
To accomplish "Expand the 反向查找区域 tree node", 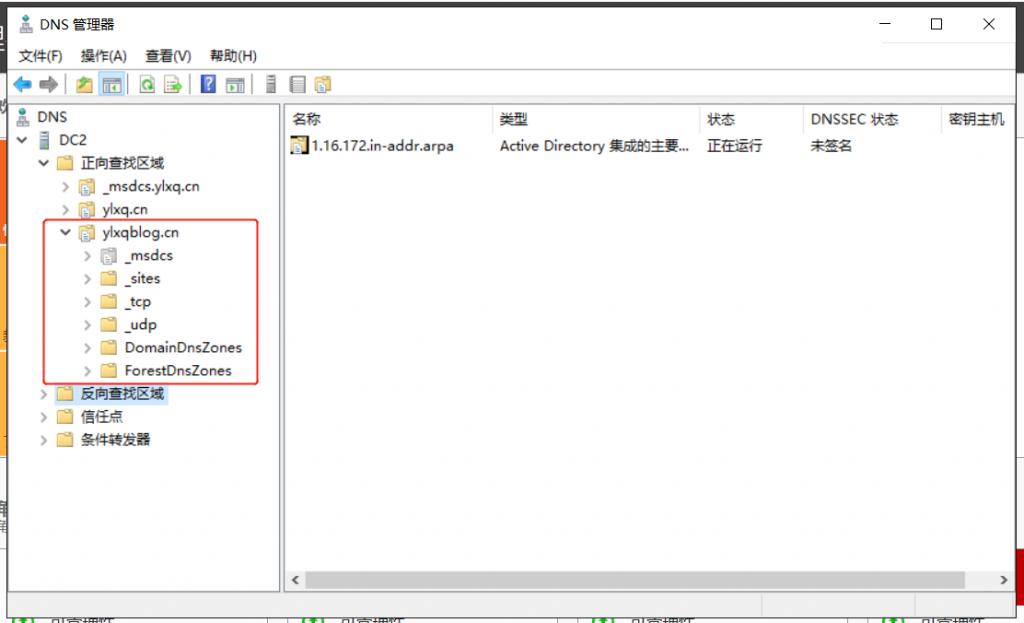I will (x=43, y=394).
